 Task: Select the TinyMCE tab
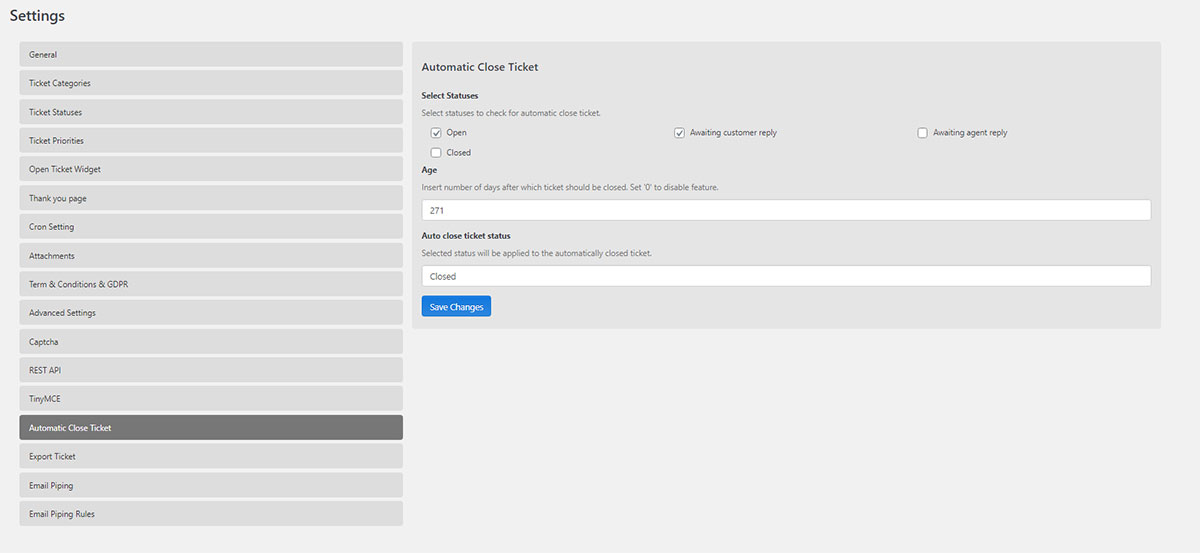click(211, 399)
